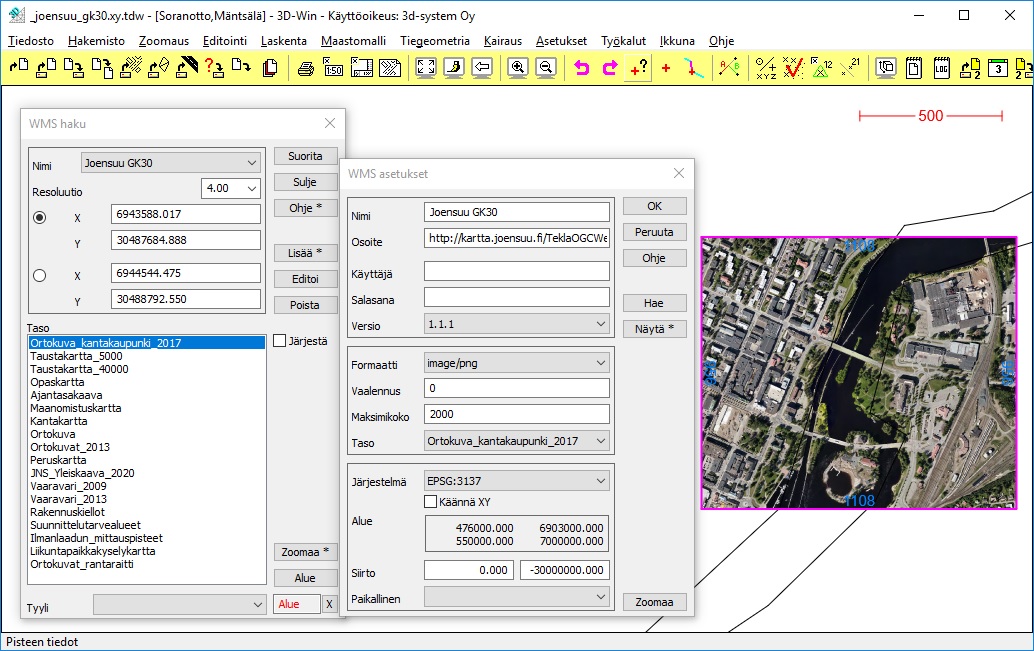Click the open surface model icon with triangle mesh
The width and height of the screenshot is (1034, 651).
click(x=158, y=67)
